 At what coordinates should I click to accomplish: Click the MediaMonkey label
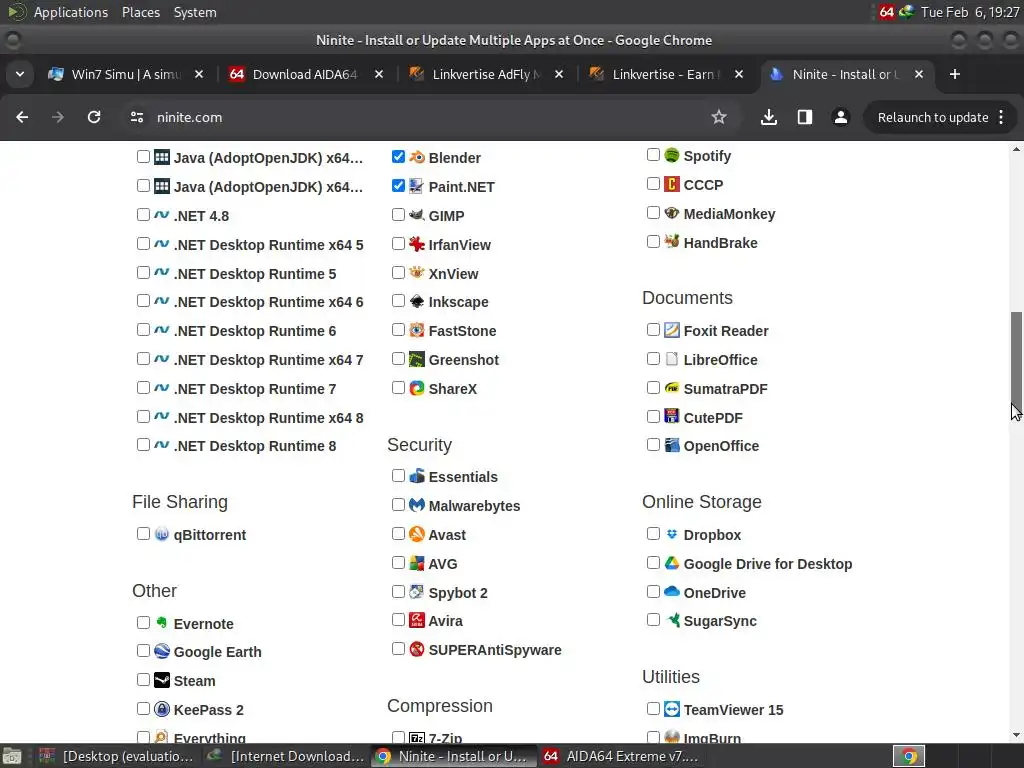click(729, 214)
